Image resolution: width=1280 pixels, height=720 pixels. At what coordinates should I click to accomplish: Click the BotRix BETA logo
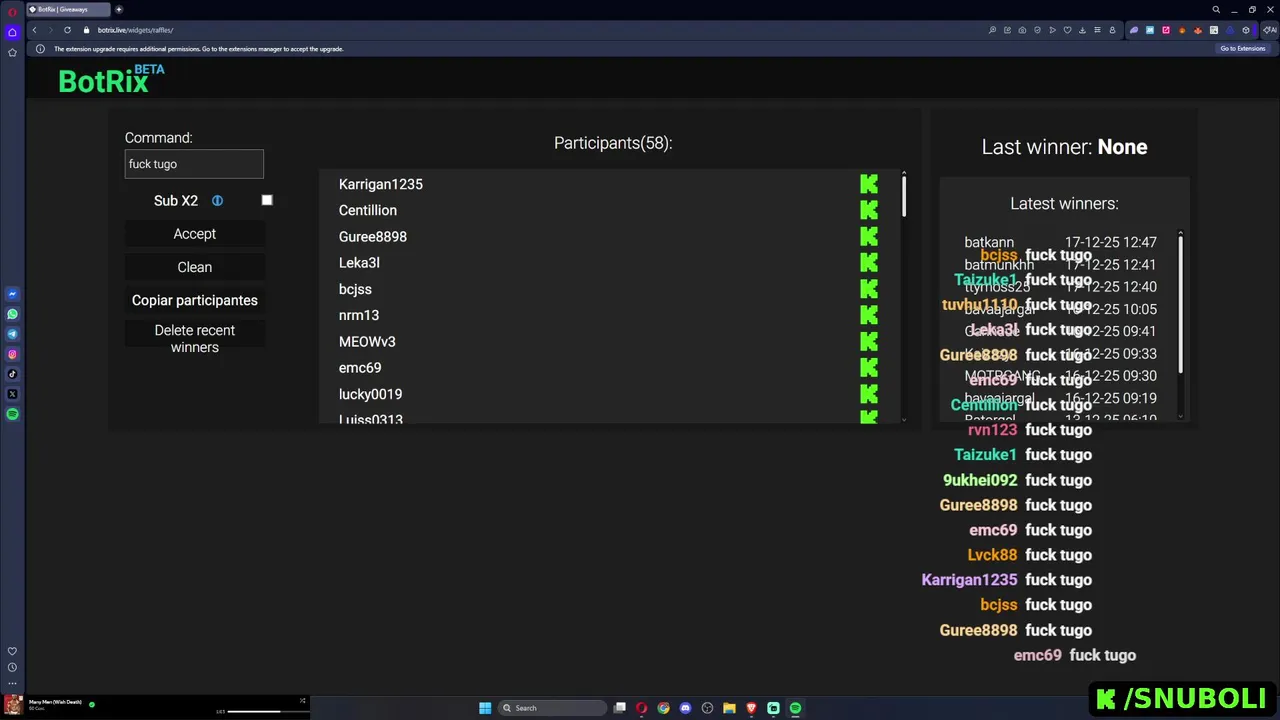point(111,79)
